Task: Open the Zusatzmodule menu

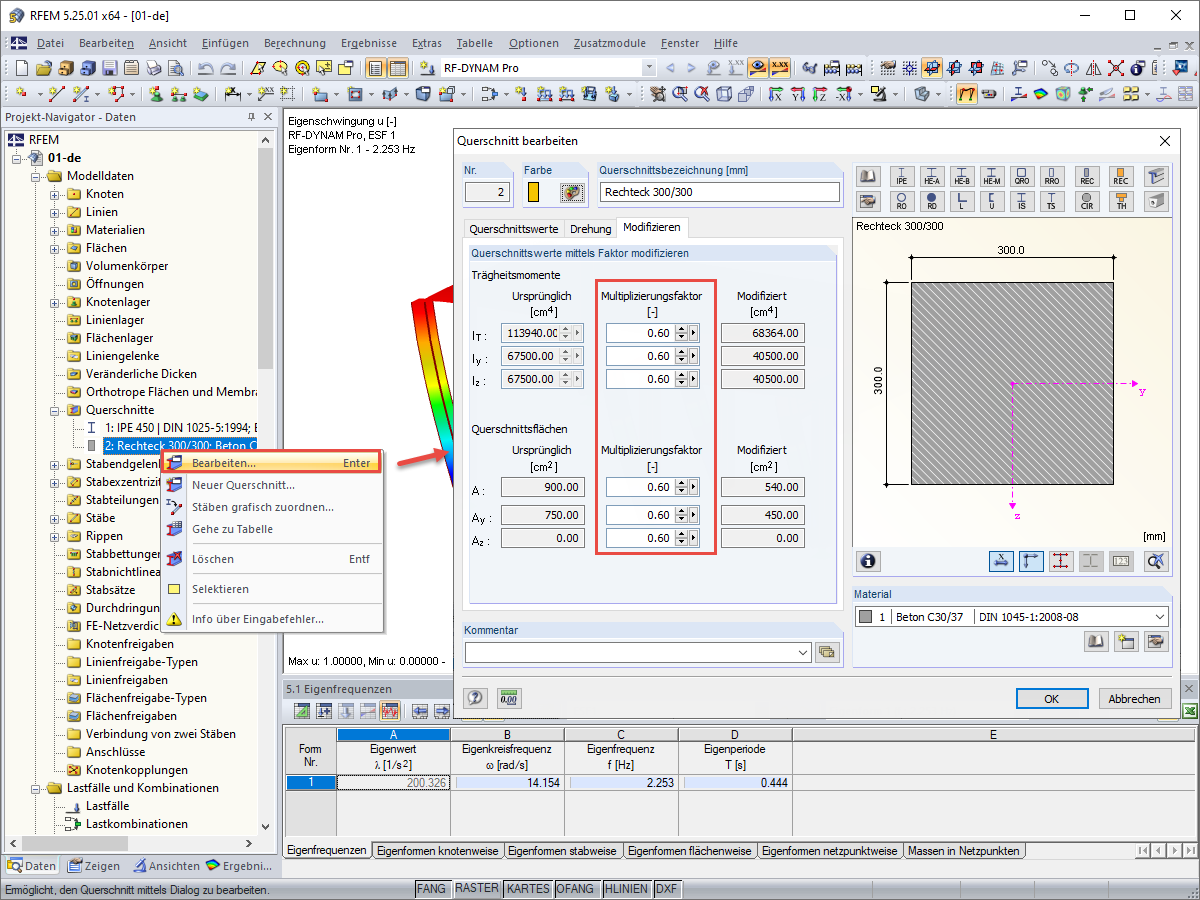Action: 610,43
